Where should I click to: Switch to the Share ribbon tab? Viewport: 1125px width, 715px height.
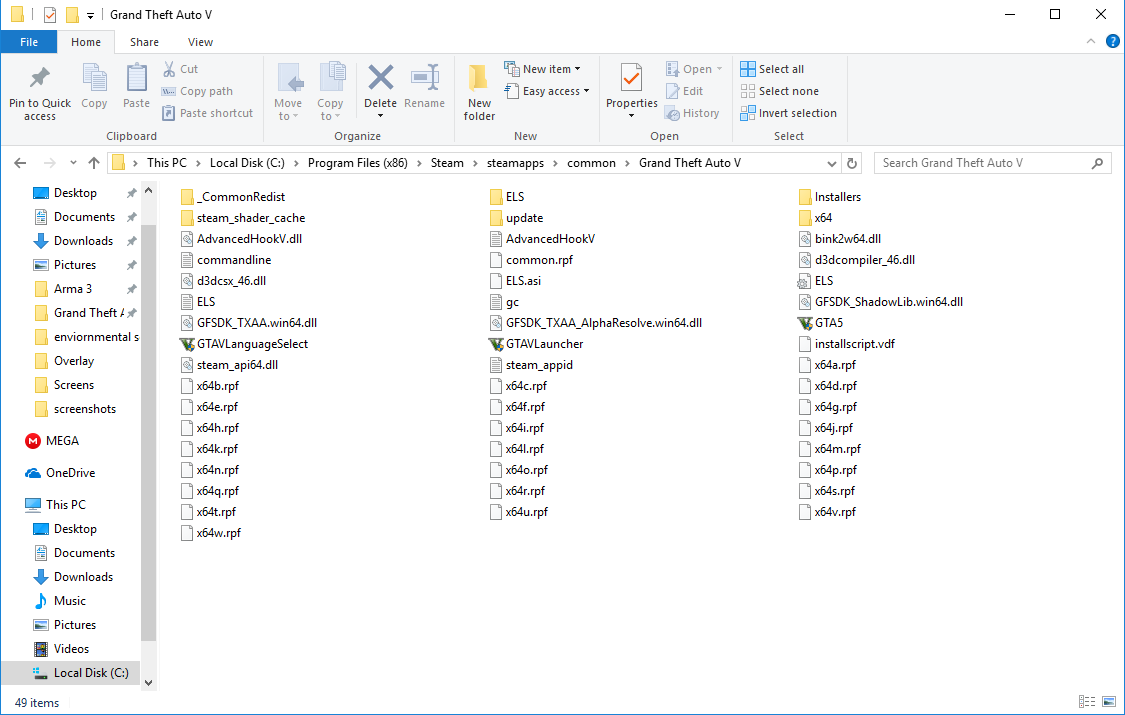144,42
